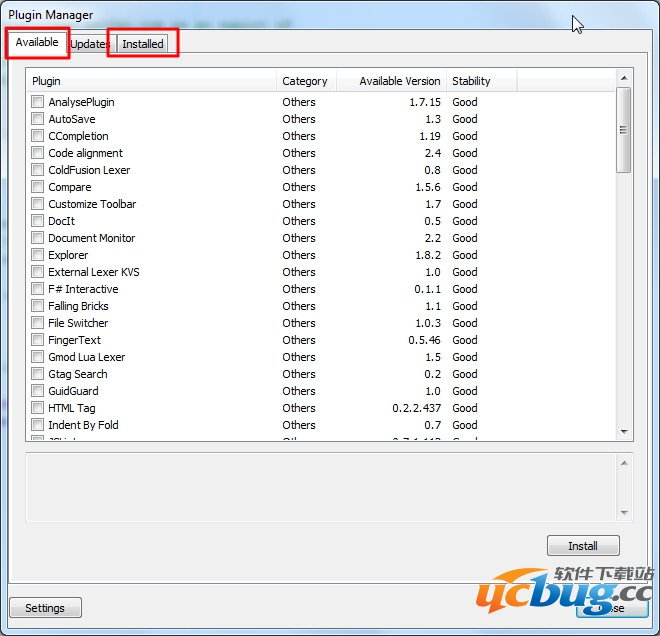Sort by the Plugin column header

tap(152, 81)
